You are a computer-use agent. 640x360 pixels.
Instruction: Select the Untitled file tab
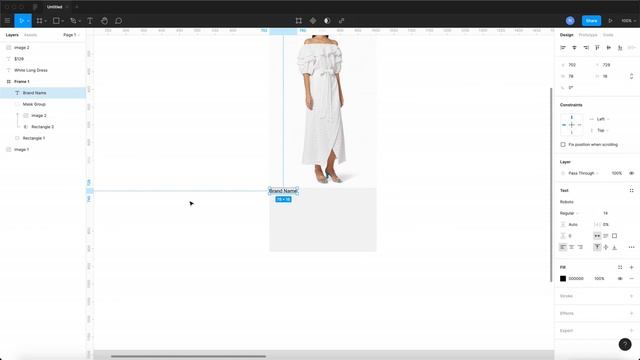coord(54,7)
